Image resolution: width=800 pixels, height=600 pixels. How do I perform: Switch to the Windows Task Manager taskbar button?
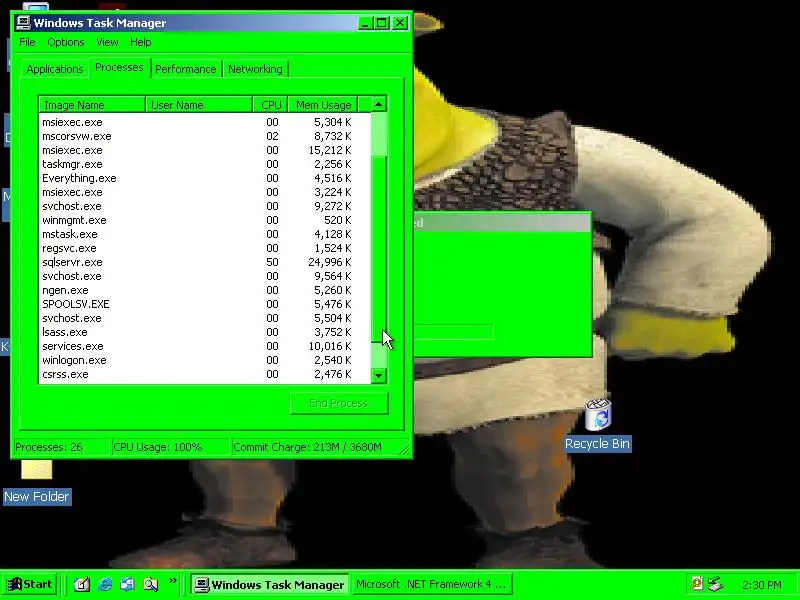pyautogui.click(x=269, y=584)
